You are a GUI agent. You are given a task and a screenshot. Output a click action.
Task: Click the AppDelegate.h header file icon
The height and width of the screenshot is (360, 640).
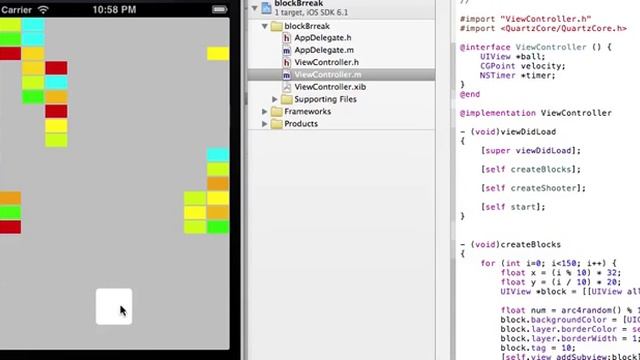click(x=287, y=38)
